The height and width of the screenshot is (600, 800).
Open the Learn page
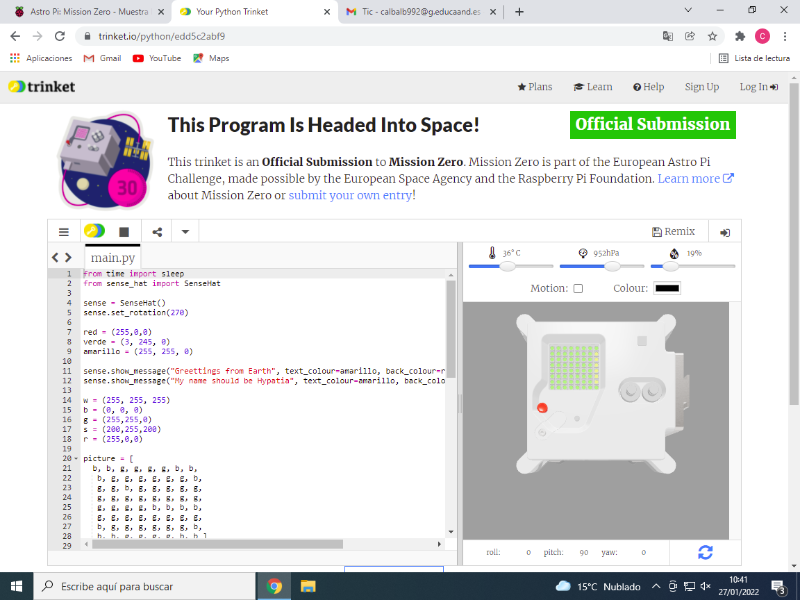[x=593, y=87]
